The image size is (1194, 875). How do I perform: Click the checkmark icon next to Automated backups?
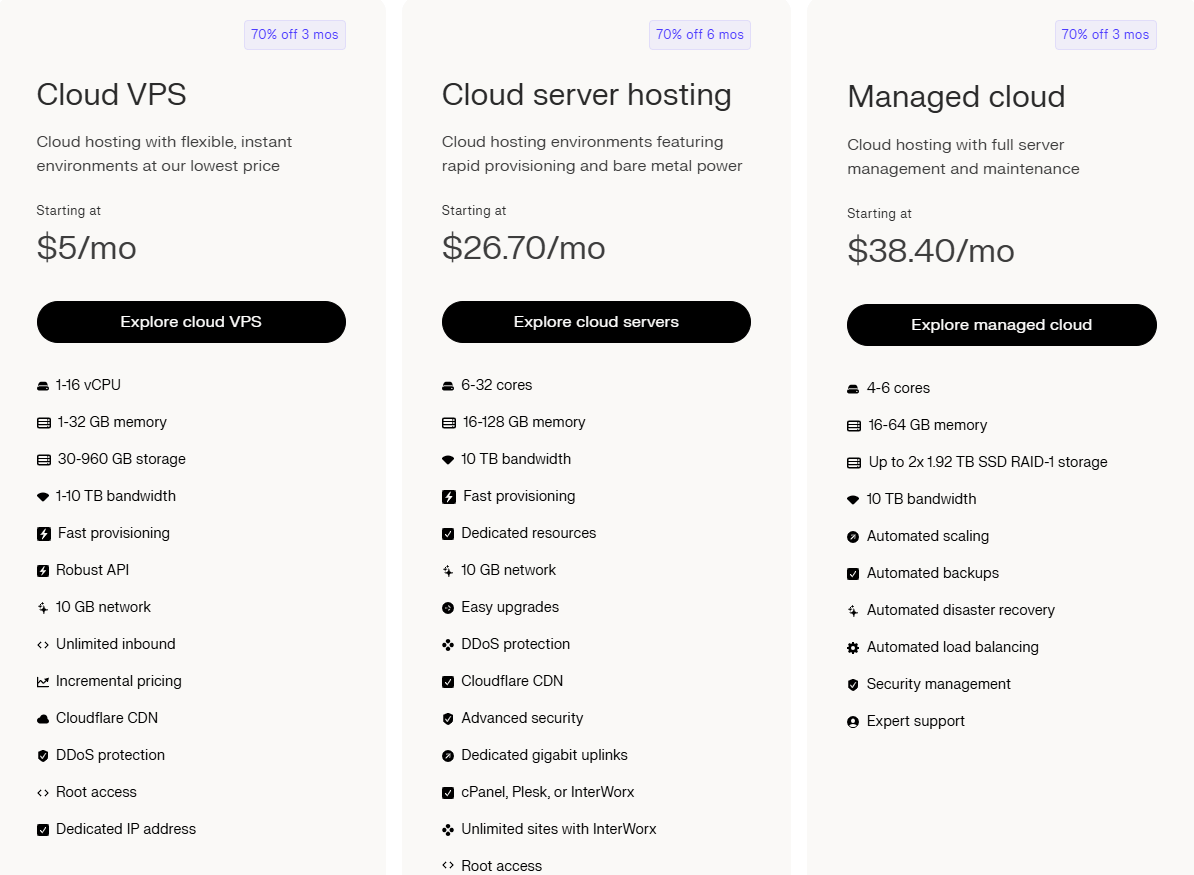point(853,574)
